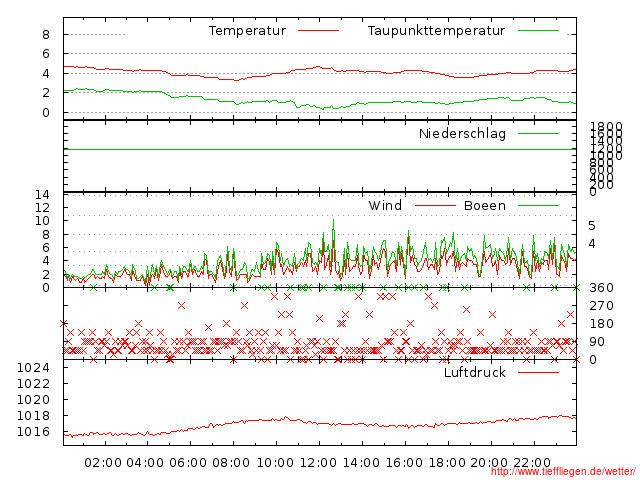Image resolution: width=640 pixels, height=480 pixels.
Task: Click the 1018 pressure axis label
Action: point(33,416)
